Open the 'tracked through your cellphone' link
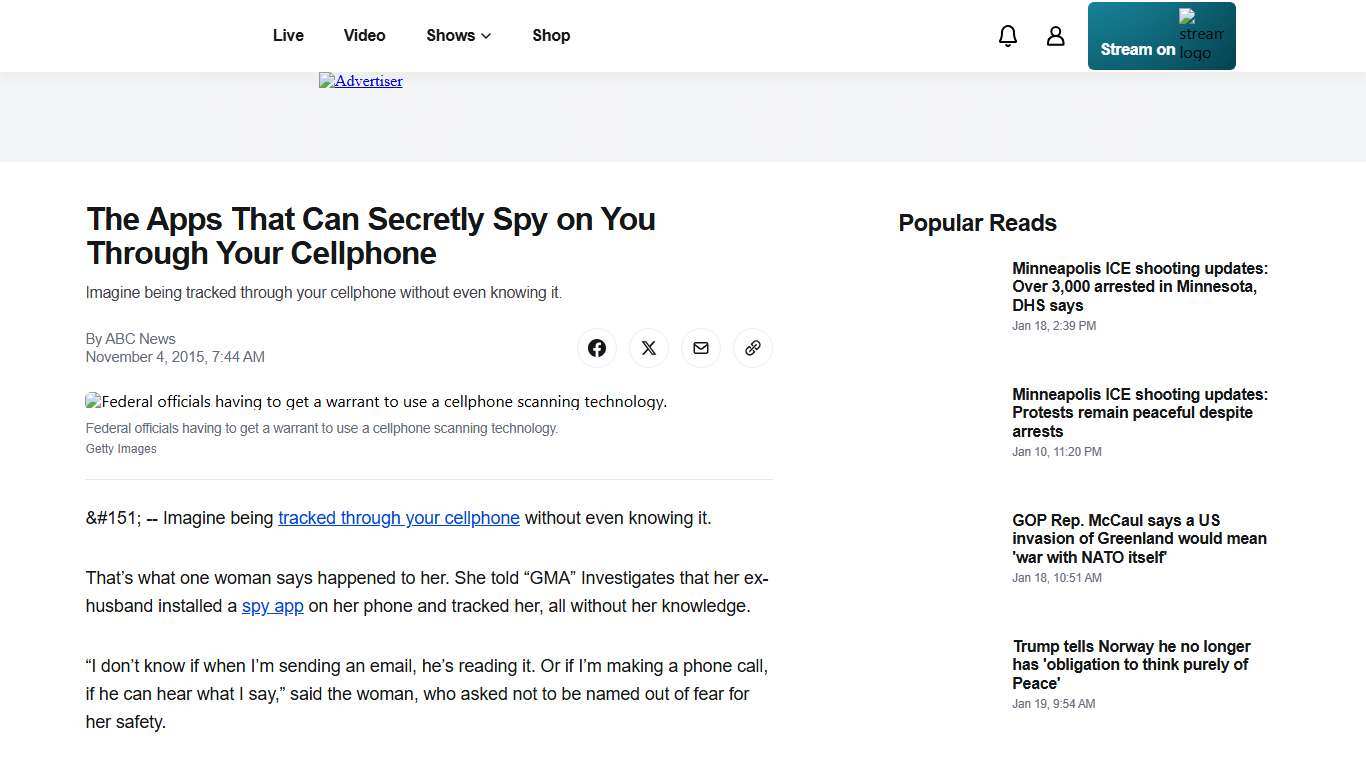Viewport: 1366px width, 768px height. pos(399,518)
